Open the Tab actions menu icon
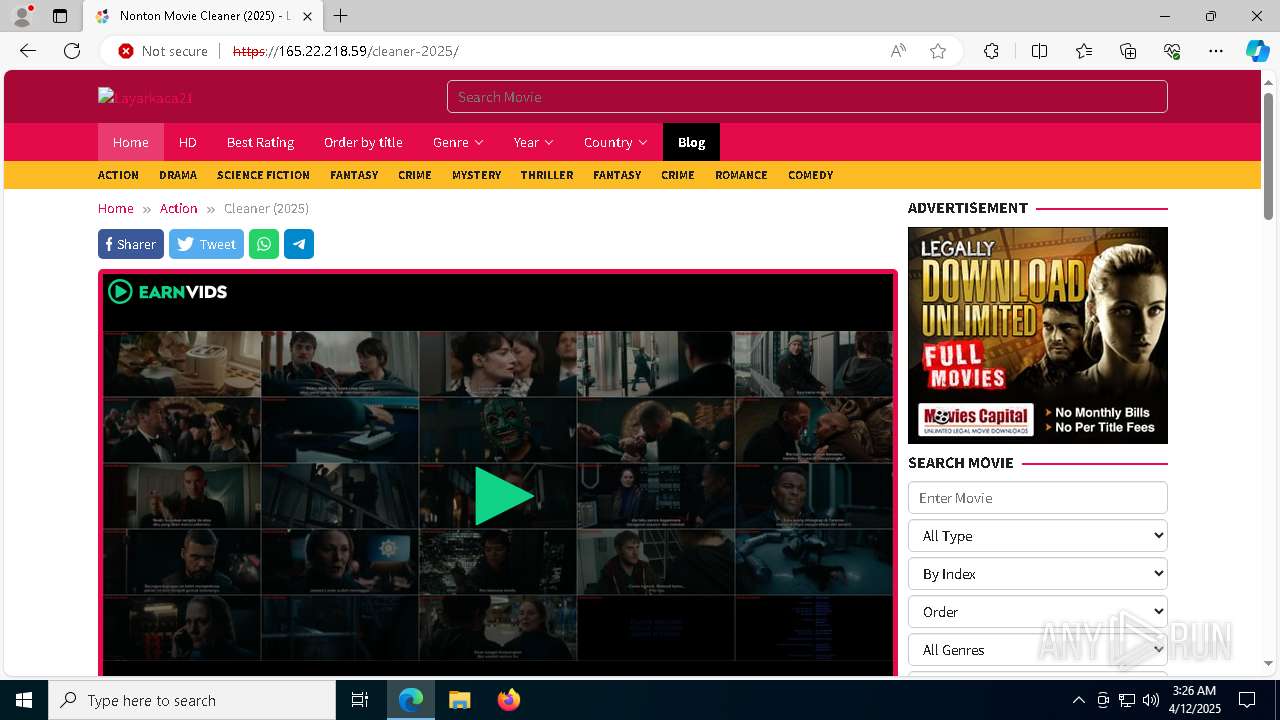Screen dimensions: 1280x720 [60, 16]
